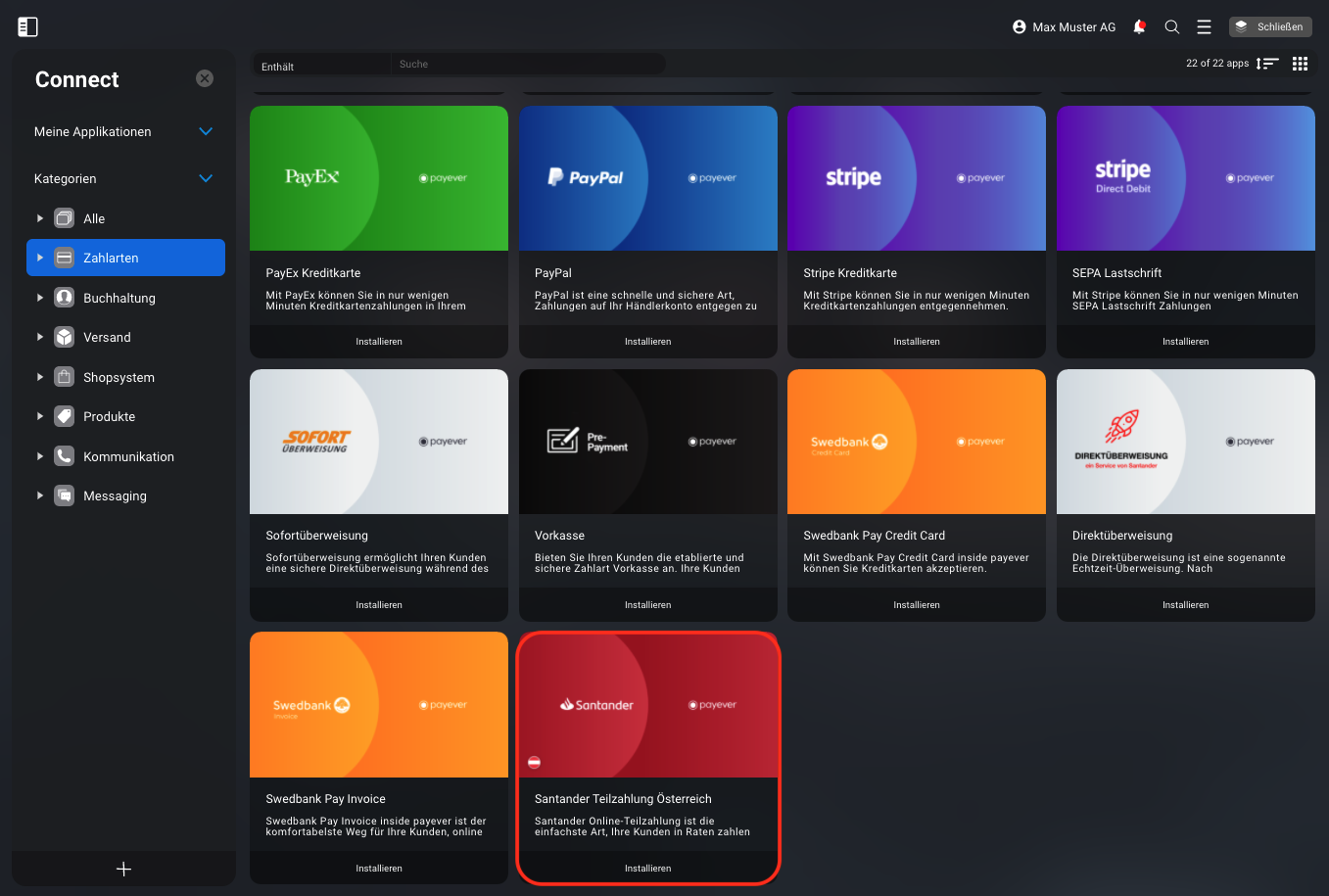Close the Connect sidebar panel

(205, 78)
